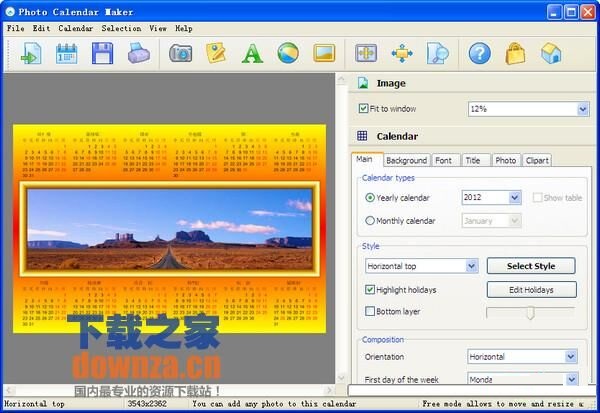Click the 3543x2362 status bar size
The image size is (600, 413).
147,403
